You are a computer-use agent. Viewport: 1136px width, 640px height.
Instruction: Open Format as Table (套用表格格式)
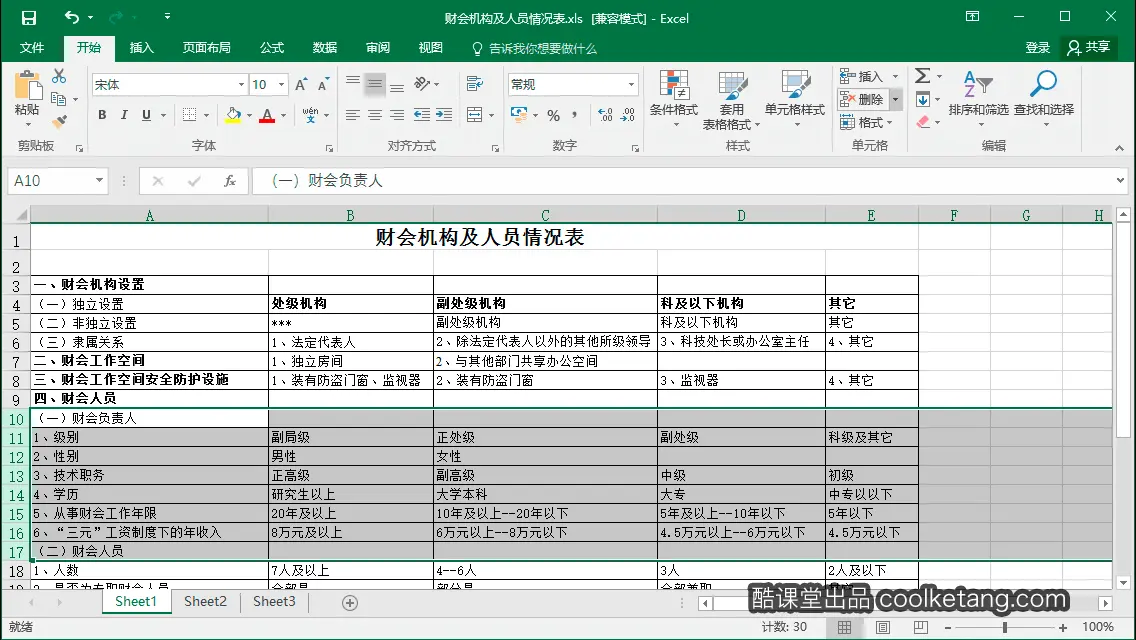[x=732, y=100]
